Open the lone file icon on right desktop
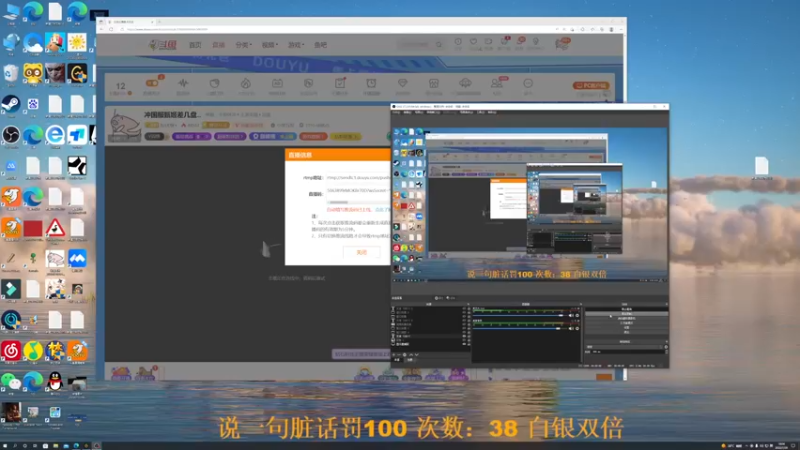Viewport: 800px width, 450px height. click(x=761, y=166)
